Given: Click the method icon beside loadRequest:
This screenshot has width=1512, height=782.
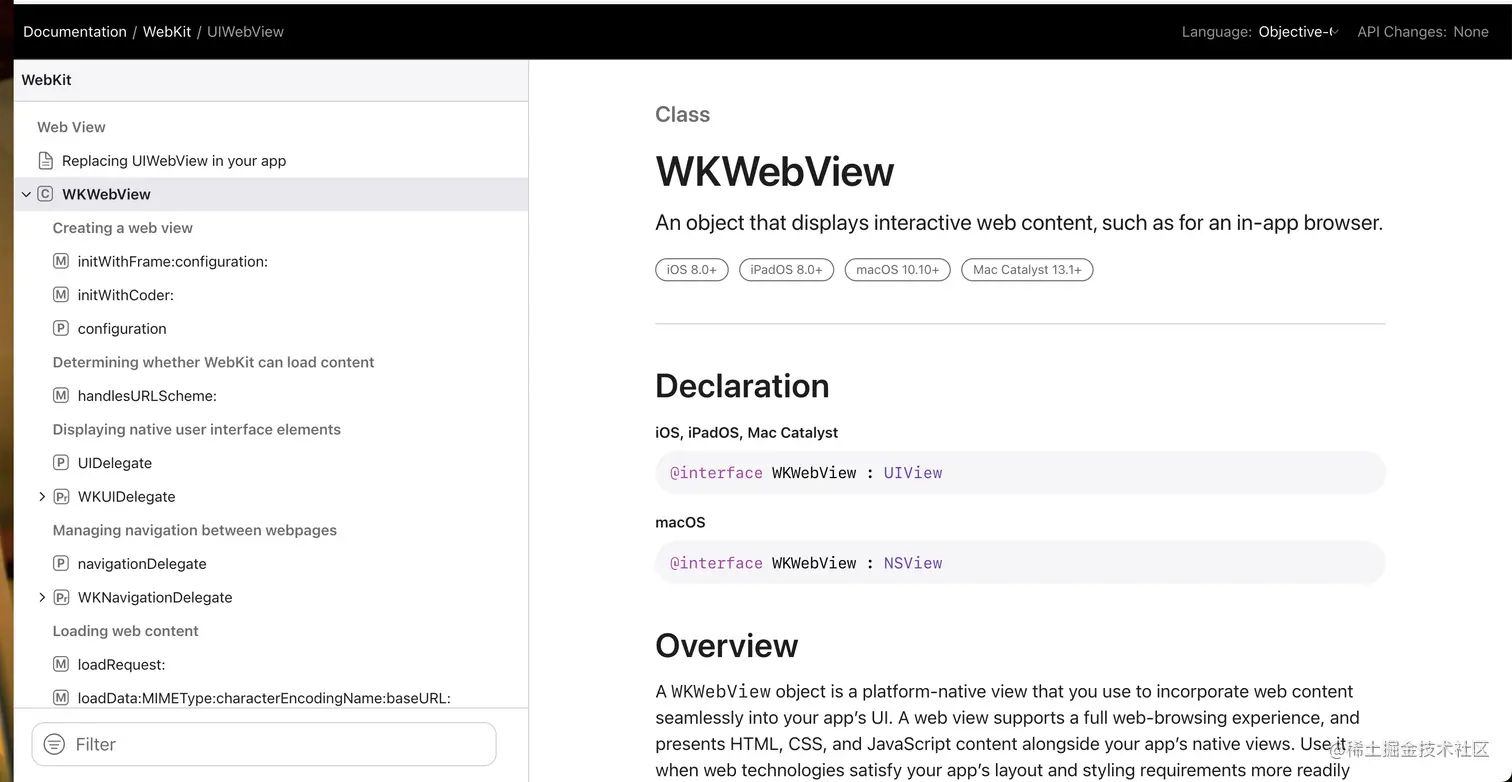Looking at the screenshot, I should click(x=61, y=664).
